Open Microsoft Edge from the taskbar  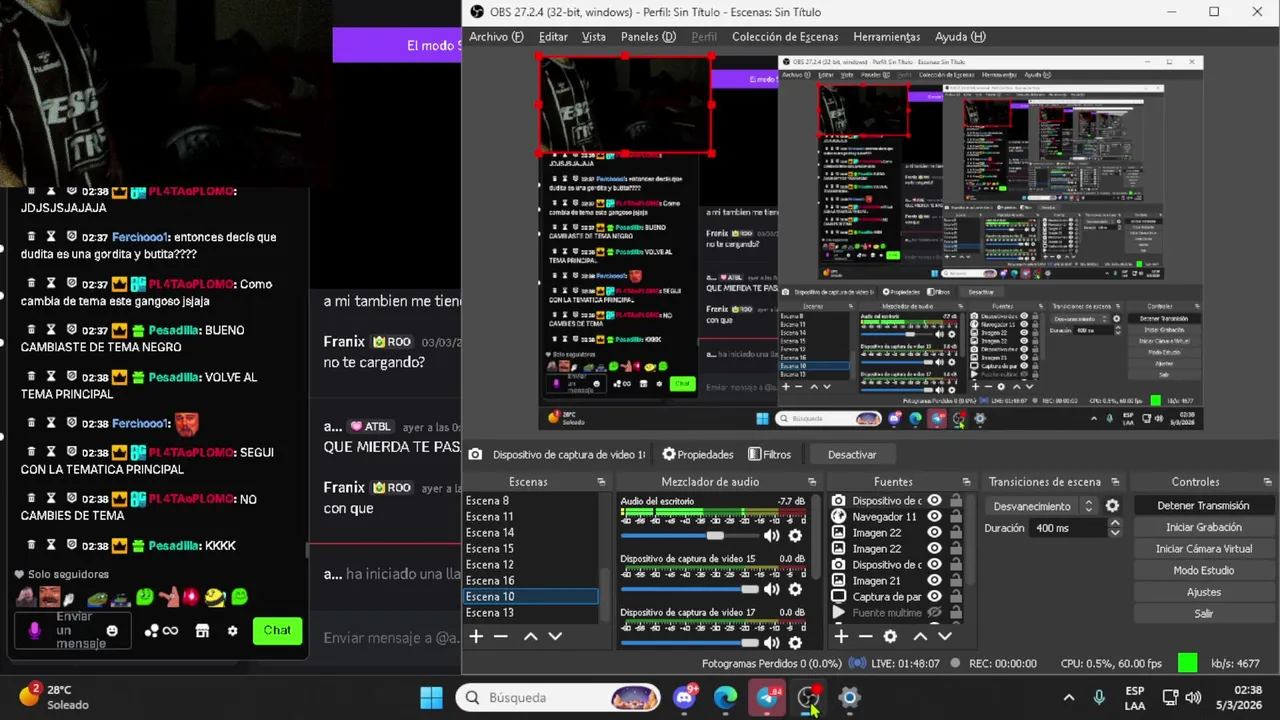point(726,697)
